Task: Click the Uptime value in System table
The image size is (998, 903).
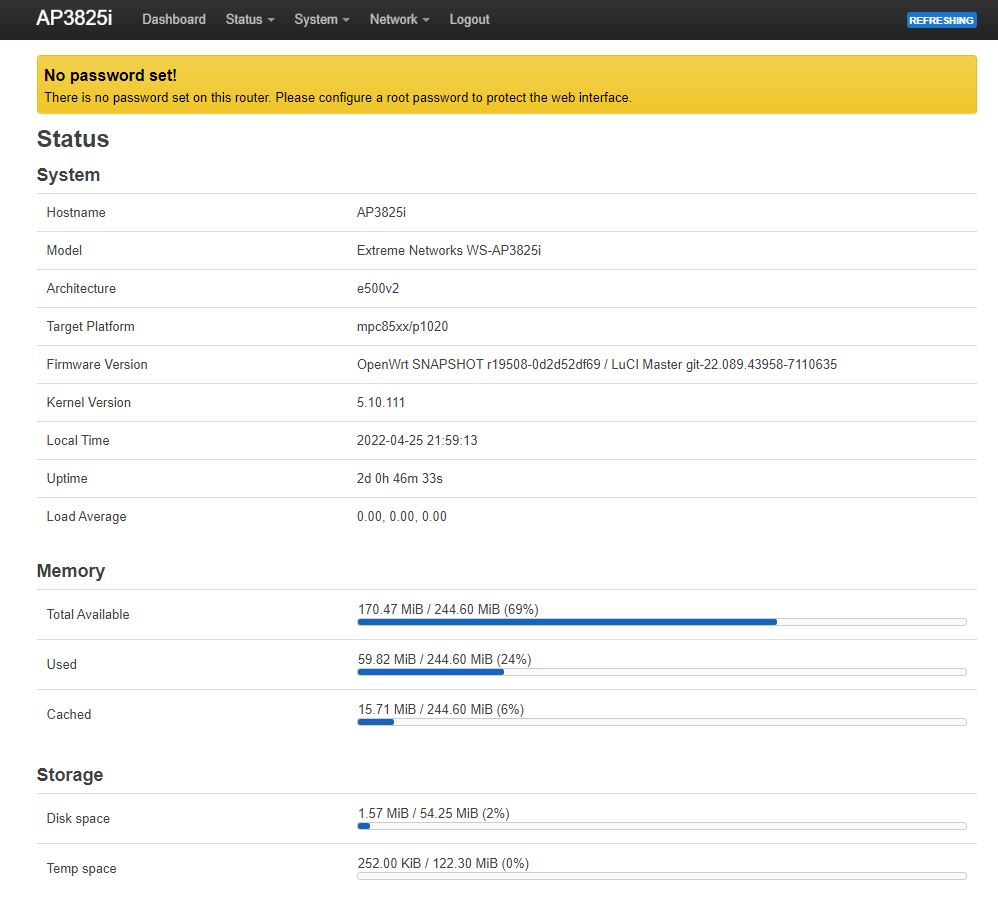Action: (x=399, y=478)
